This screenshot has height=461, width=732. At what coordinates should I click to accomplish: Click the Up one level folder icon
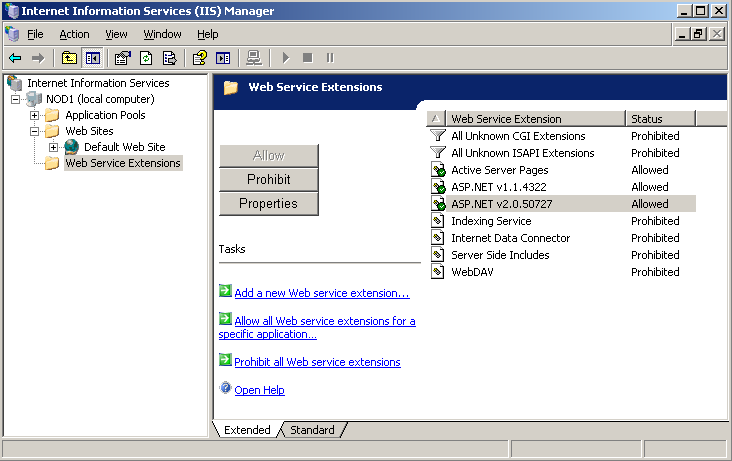click(69, 58)
